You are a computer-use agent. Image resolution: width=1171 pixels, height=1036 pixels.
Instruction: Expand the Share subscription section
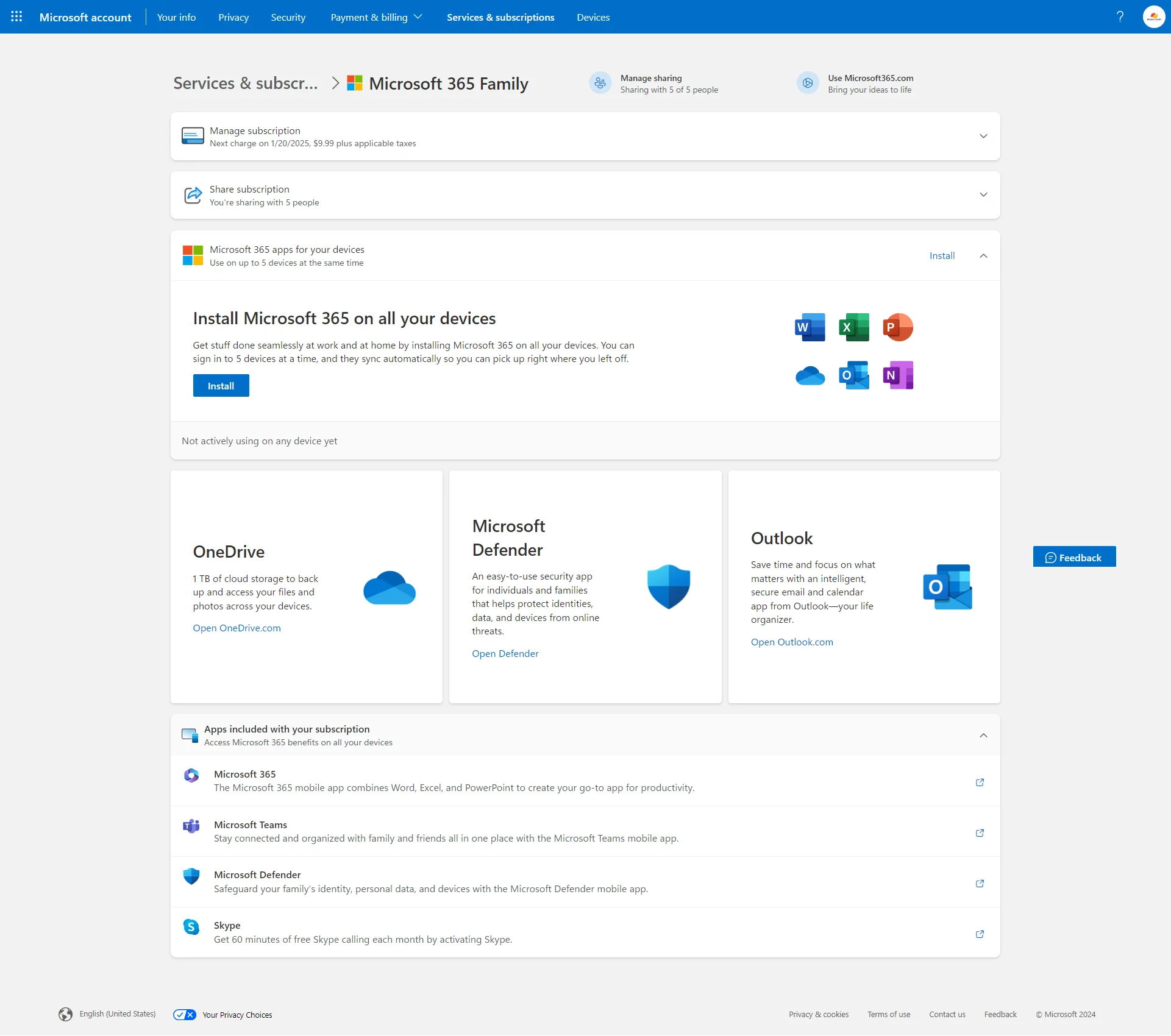[x=983, y=195]
